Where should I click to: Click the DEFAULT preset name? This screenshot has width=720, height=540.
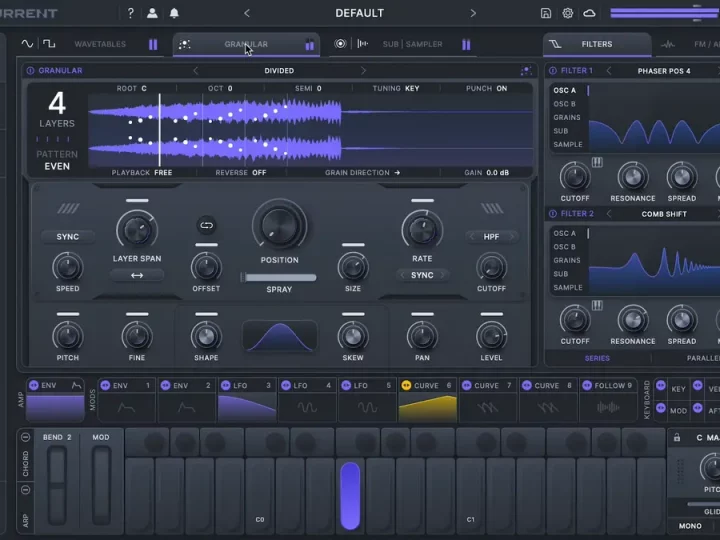click(360, 13)
